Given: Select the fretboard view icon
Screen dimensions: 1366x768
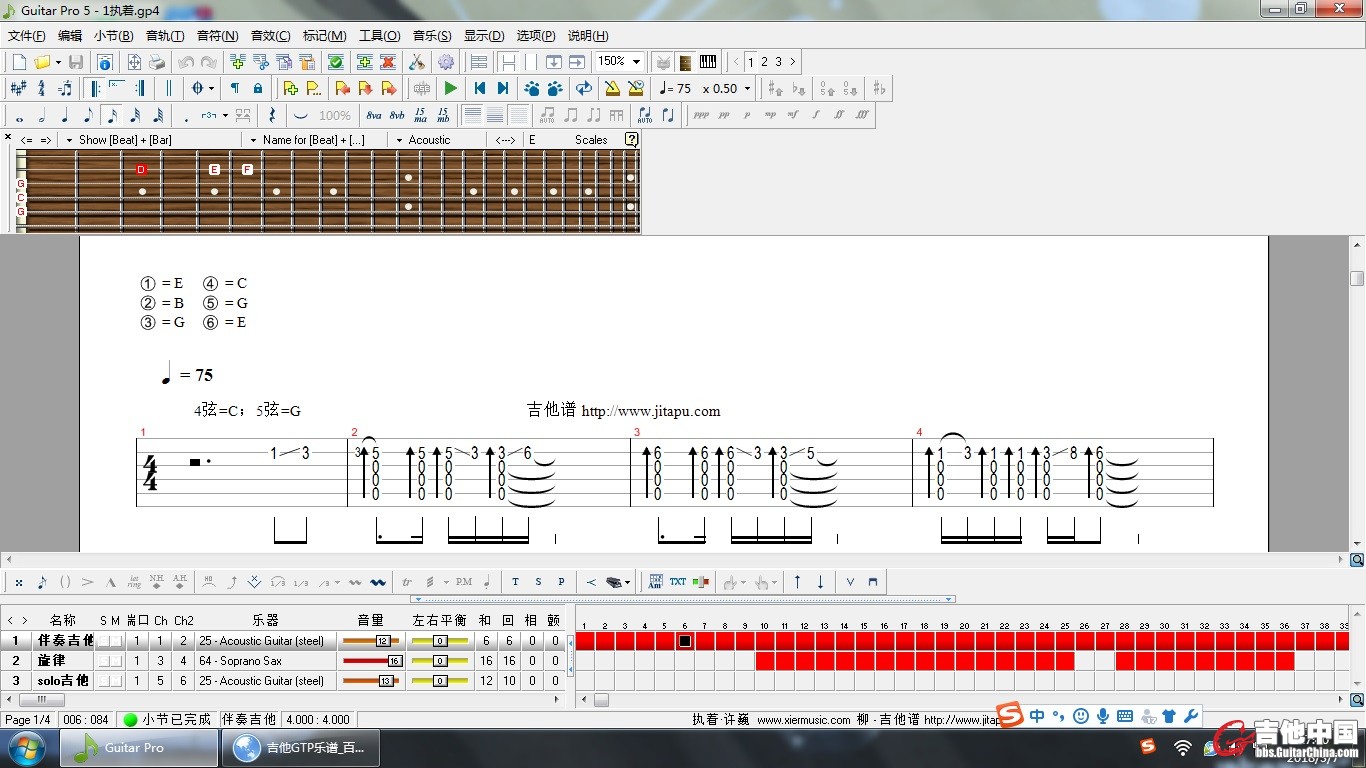Looking at the screenshot, I should pyautogui.click(x=685, y=62).
